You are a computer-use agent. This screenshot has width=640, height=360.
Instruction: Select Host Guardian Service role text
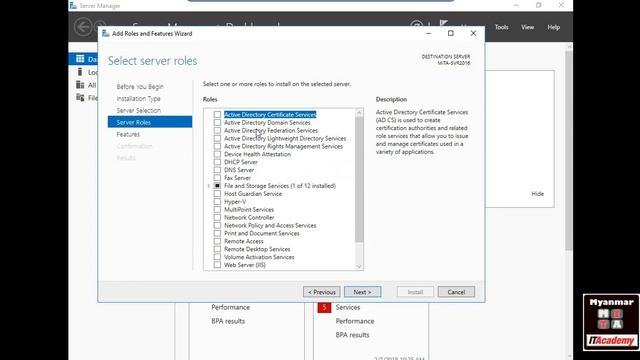253,194
